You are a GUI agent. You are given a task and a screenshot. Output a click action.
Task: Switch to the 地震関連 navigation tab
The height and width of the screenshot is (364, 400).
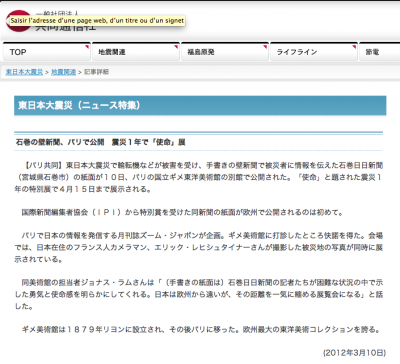pyautogui.click(x=136, y=52)
